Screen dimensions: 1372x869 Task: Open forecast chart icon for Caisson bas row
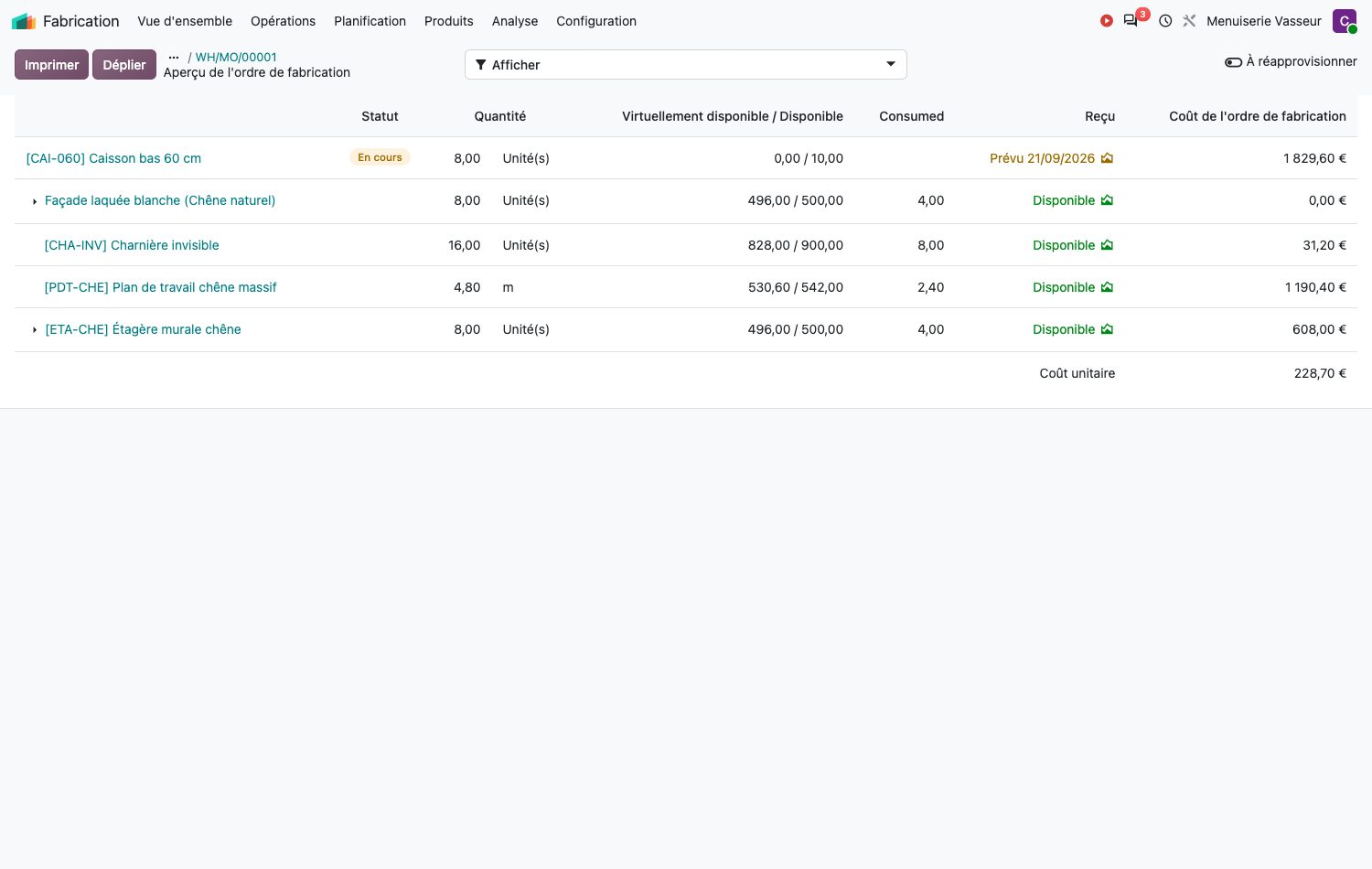point(1107,158)
